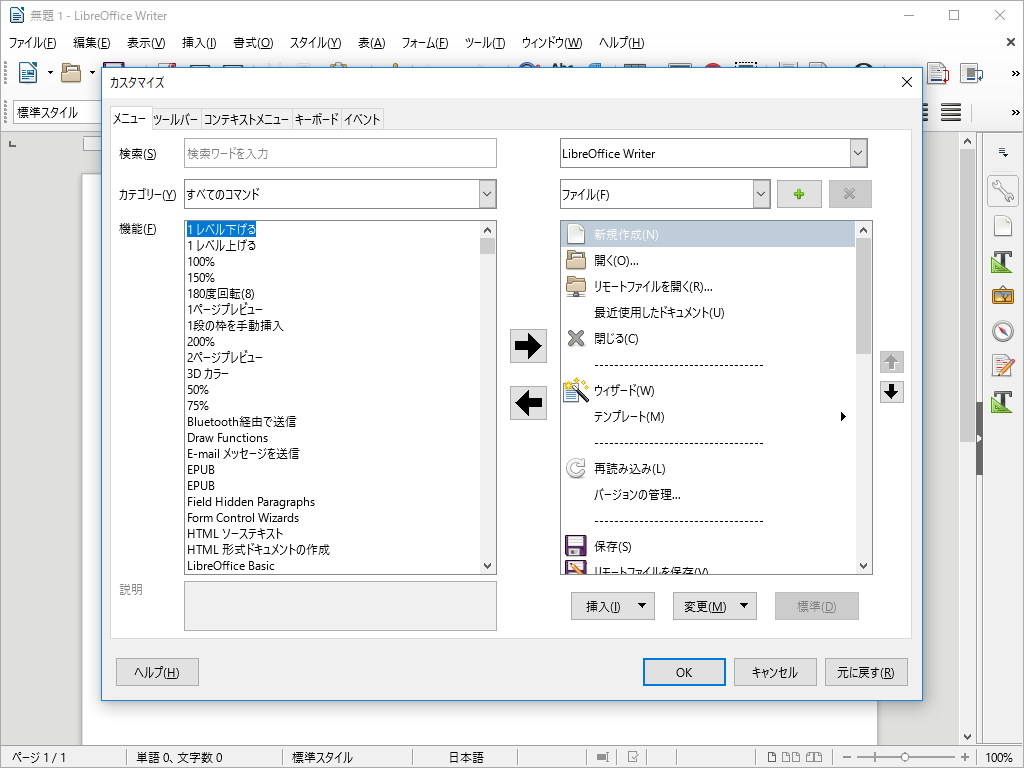1024x768 pixels.
Task: Click the zoom out minus in the status bar
Action: [x=846, y=758]
